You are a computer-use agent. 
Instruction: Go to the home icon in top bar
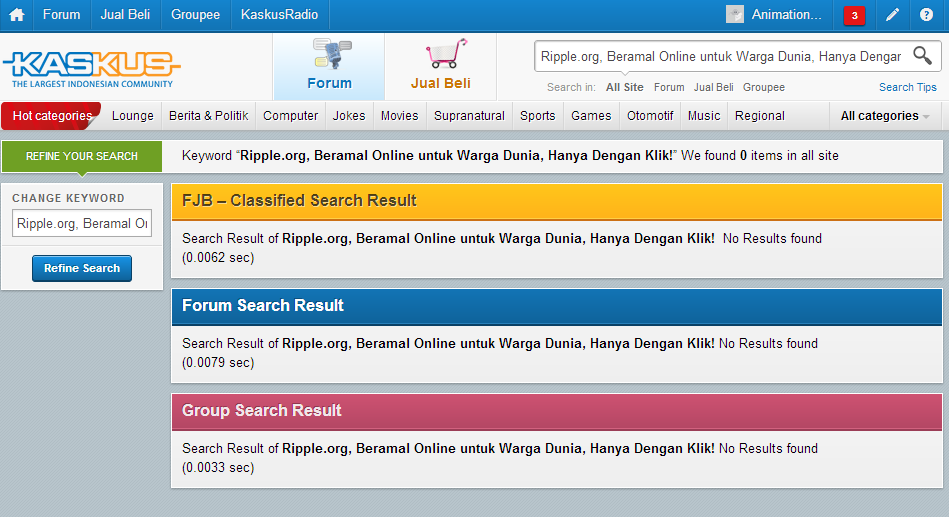click(x=16, y=15)
